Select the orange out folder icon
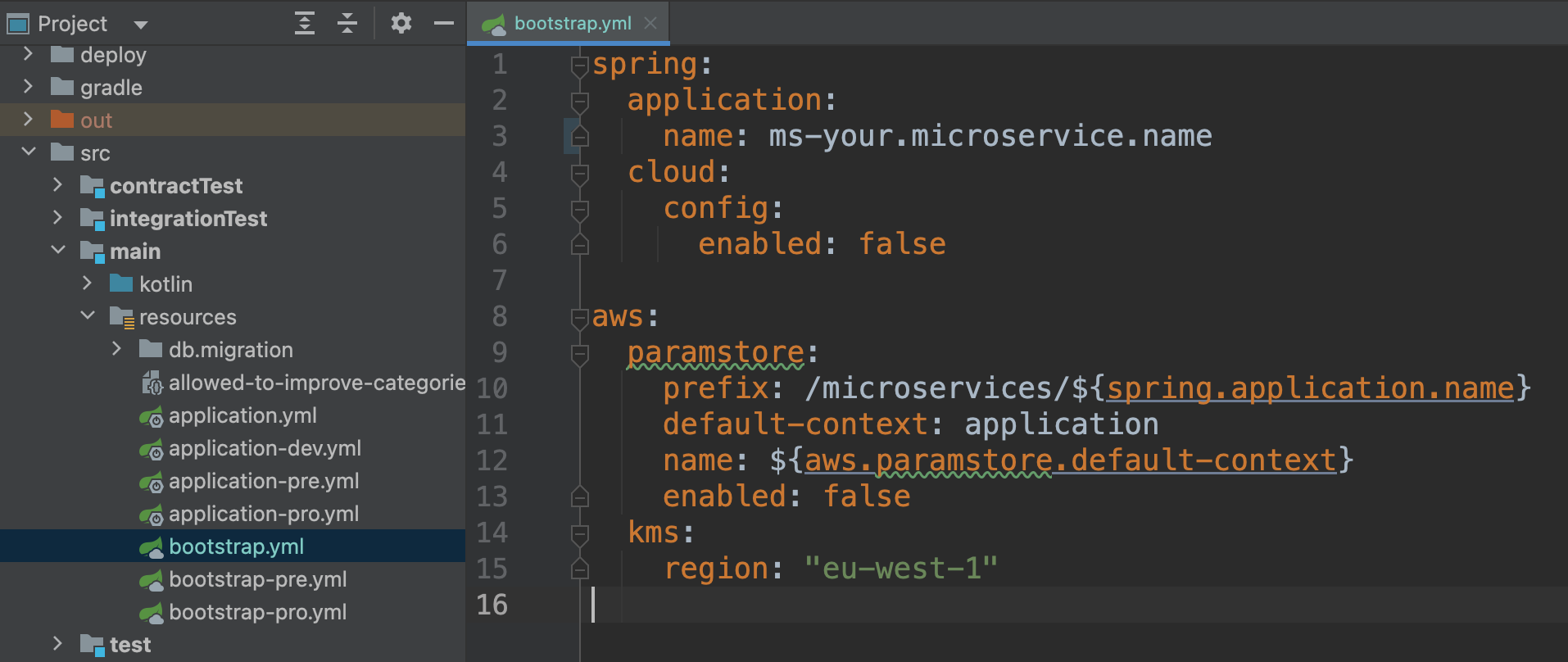This screenshot has height=662, width=1568. 62,120
